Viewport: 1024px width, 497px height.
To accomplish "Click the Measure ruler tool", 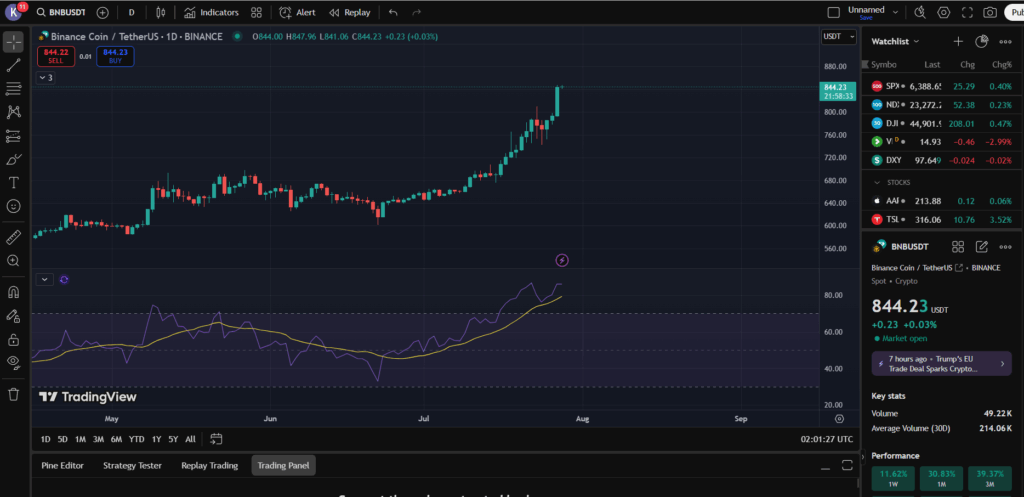I will tap(14, 237).
